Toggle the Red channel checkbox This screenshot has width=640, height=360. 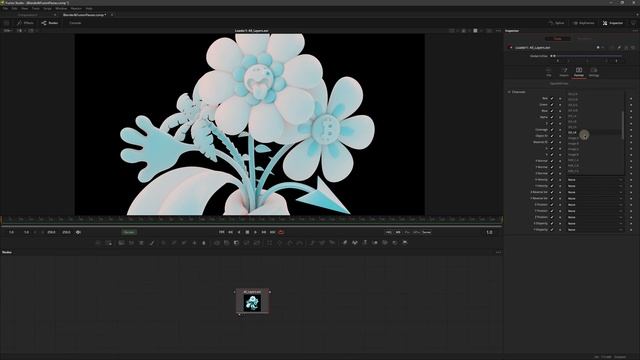tap(552, 98)
